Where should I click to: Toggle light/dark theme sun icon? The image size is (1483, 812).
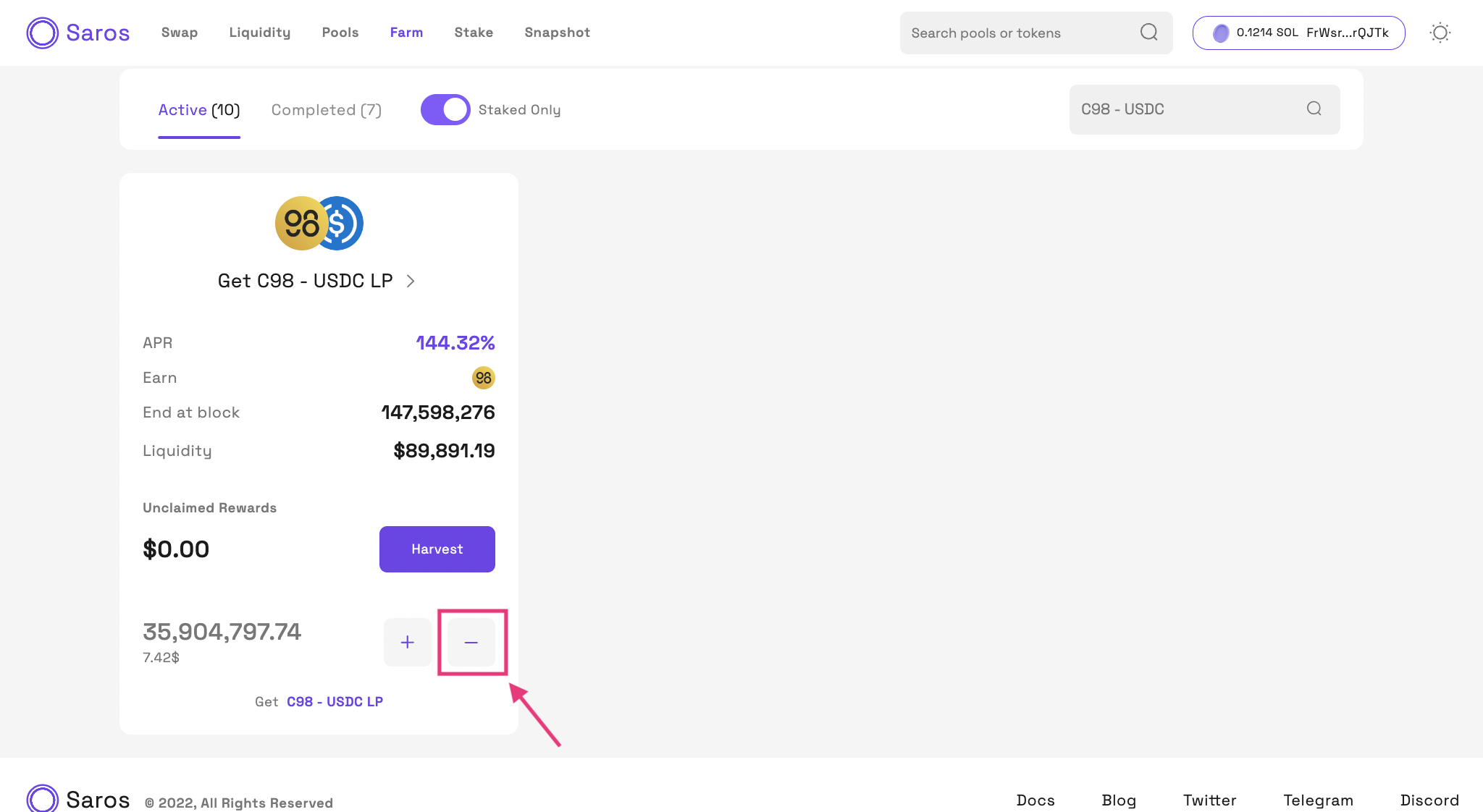(1440, 33)
